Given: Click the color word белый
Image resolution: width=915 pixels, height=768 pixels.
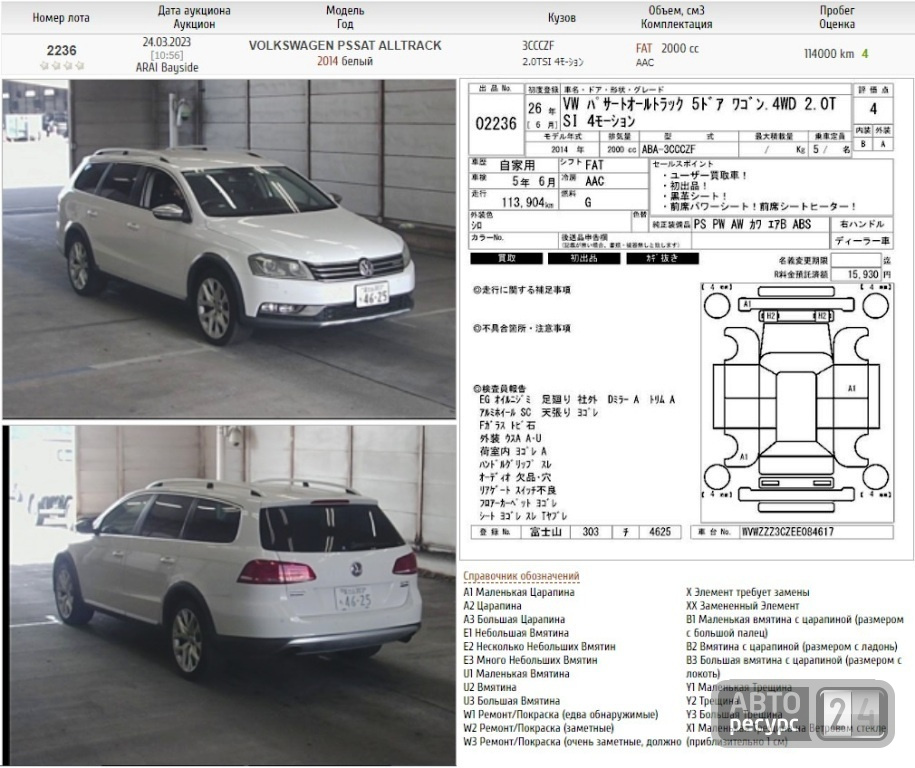Looking at the screenshot, I should 357,61.
